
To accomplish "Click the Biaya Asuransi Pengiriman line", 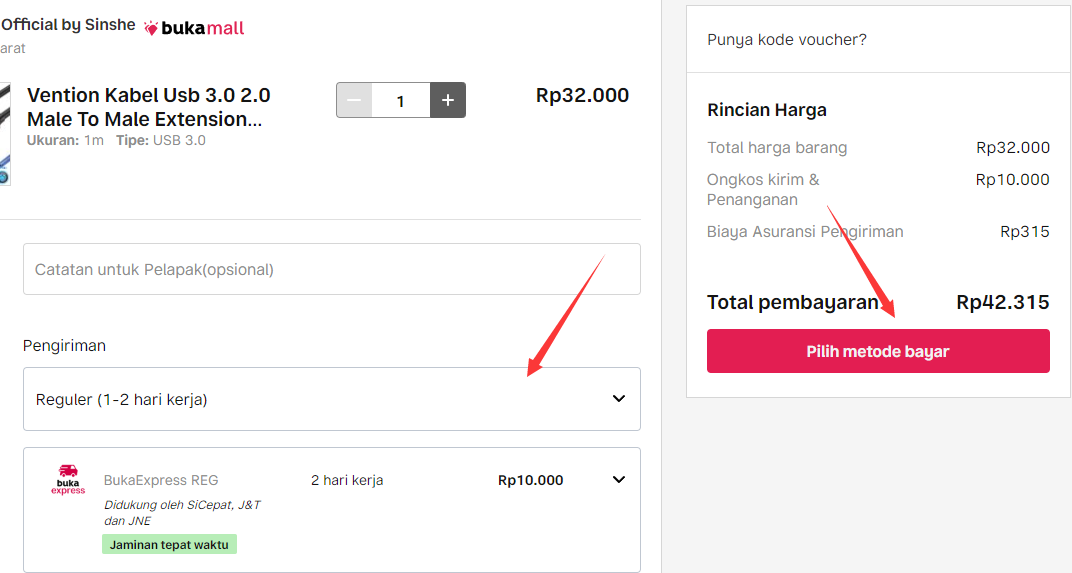I will 805,232.
